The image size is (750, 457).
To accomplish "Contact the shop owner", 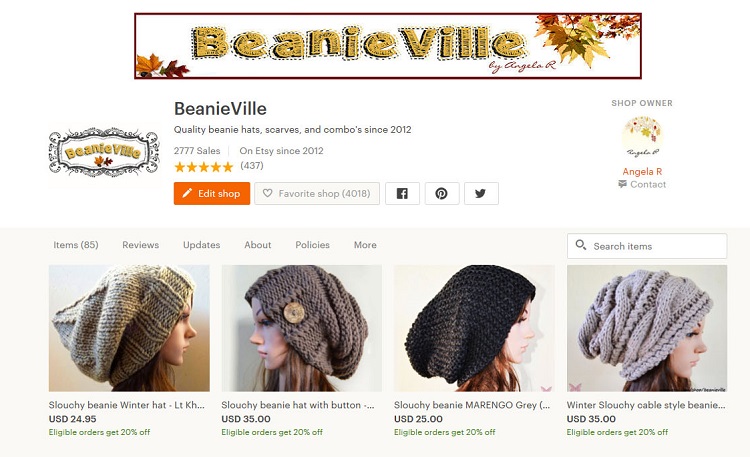I will 642,184.
